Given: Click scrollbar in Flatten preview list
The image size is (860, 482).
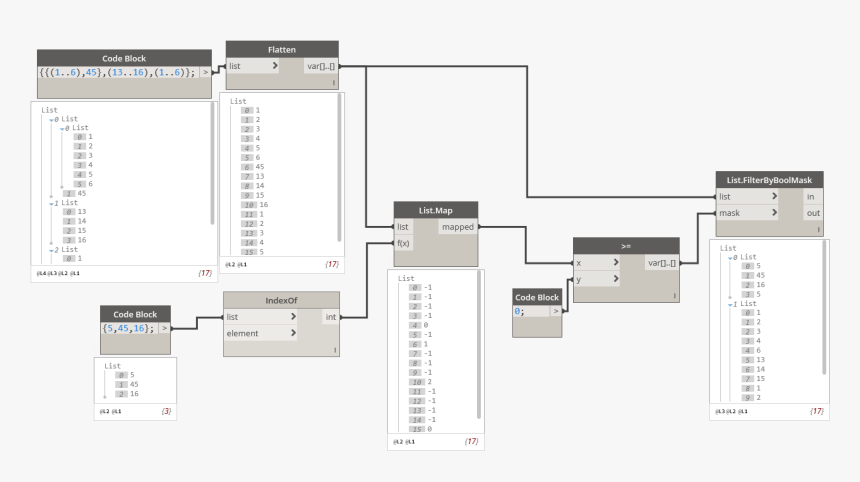Looking at the screenshot, I should [339, 170].
